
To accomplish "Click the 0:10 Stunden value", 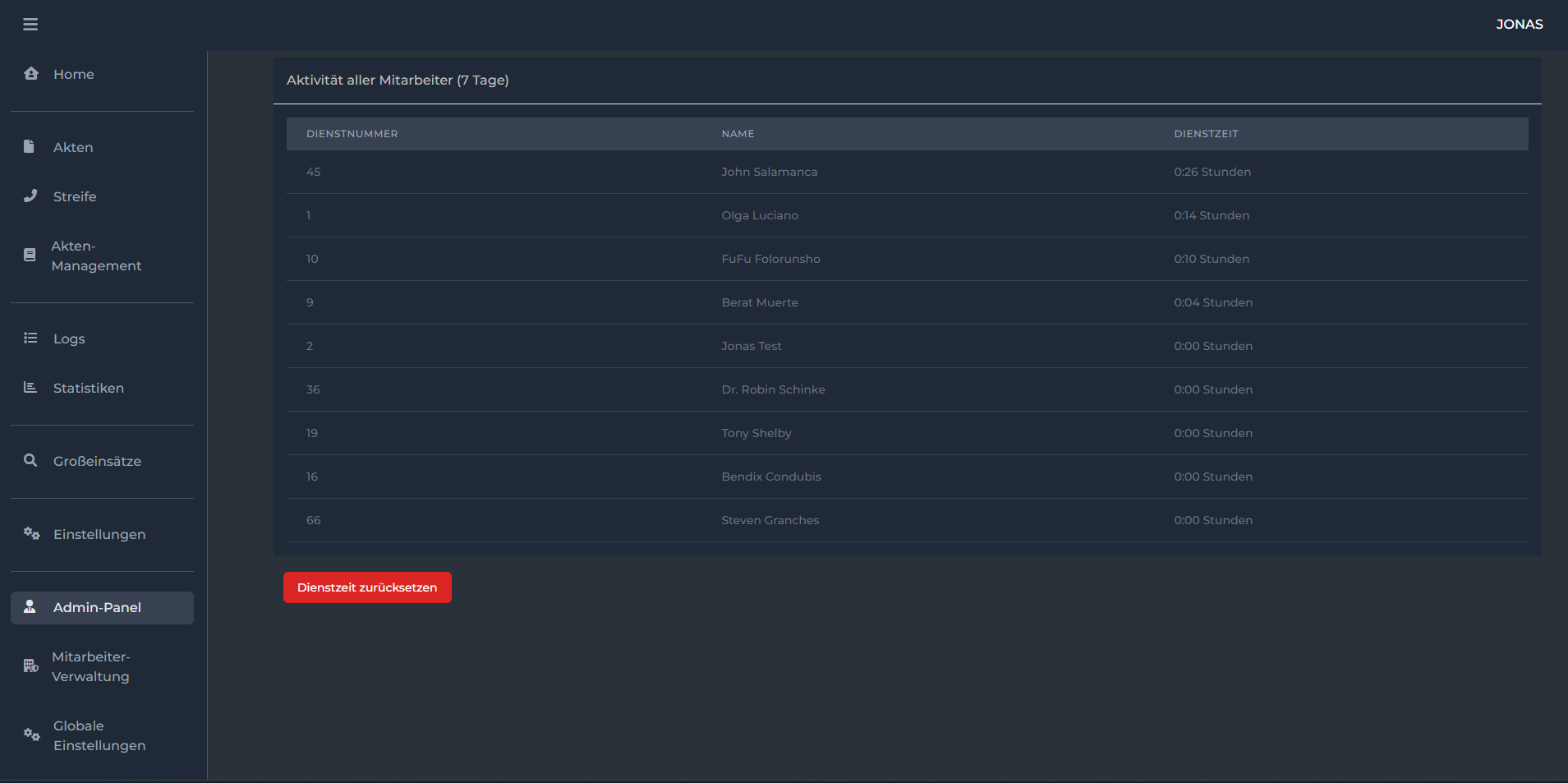I will point(1212,259).
